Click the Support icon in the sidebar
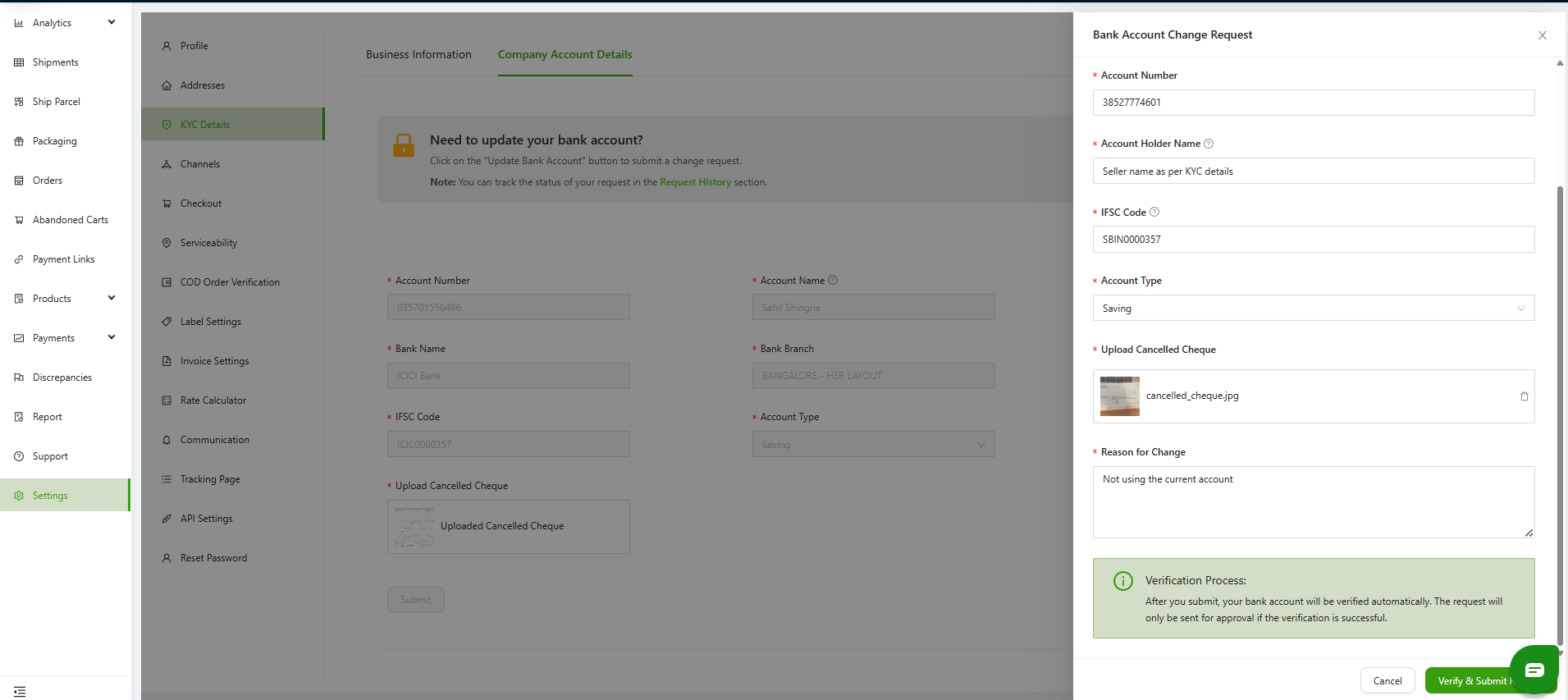This screenshot has height=700, width=1568. (19, 456)
